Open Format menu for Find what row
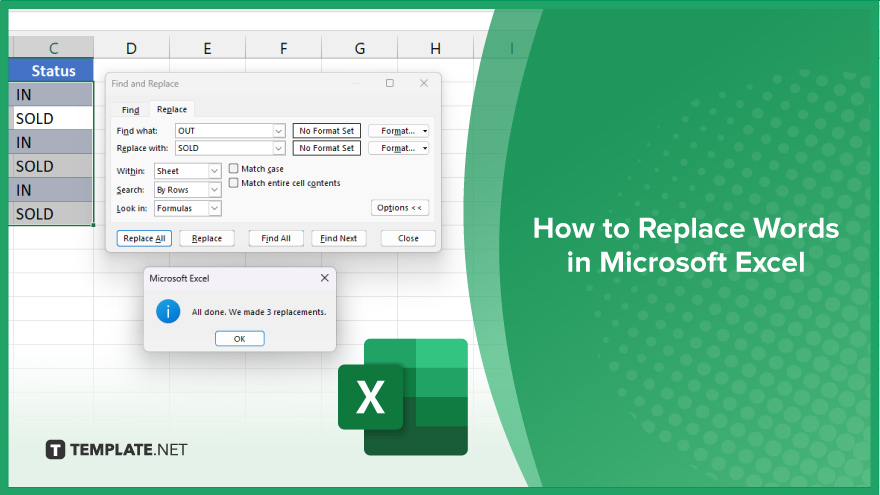 click(398, 131)
